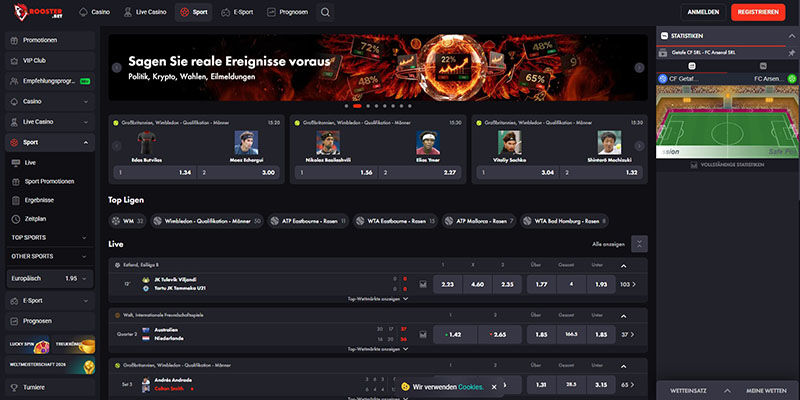Click the Turniere trophy icon
800x400 pixels.
pyautogui.click(x=14, y=388)
